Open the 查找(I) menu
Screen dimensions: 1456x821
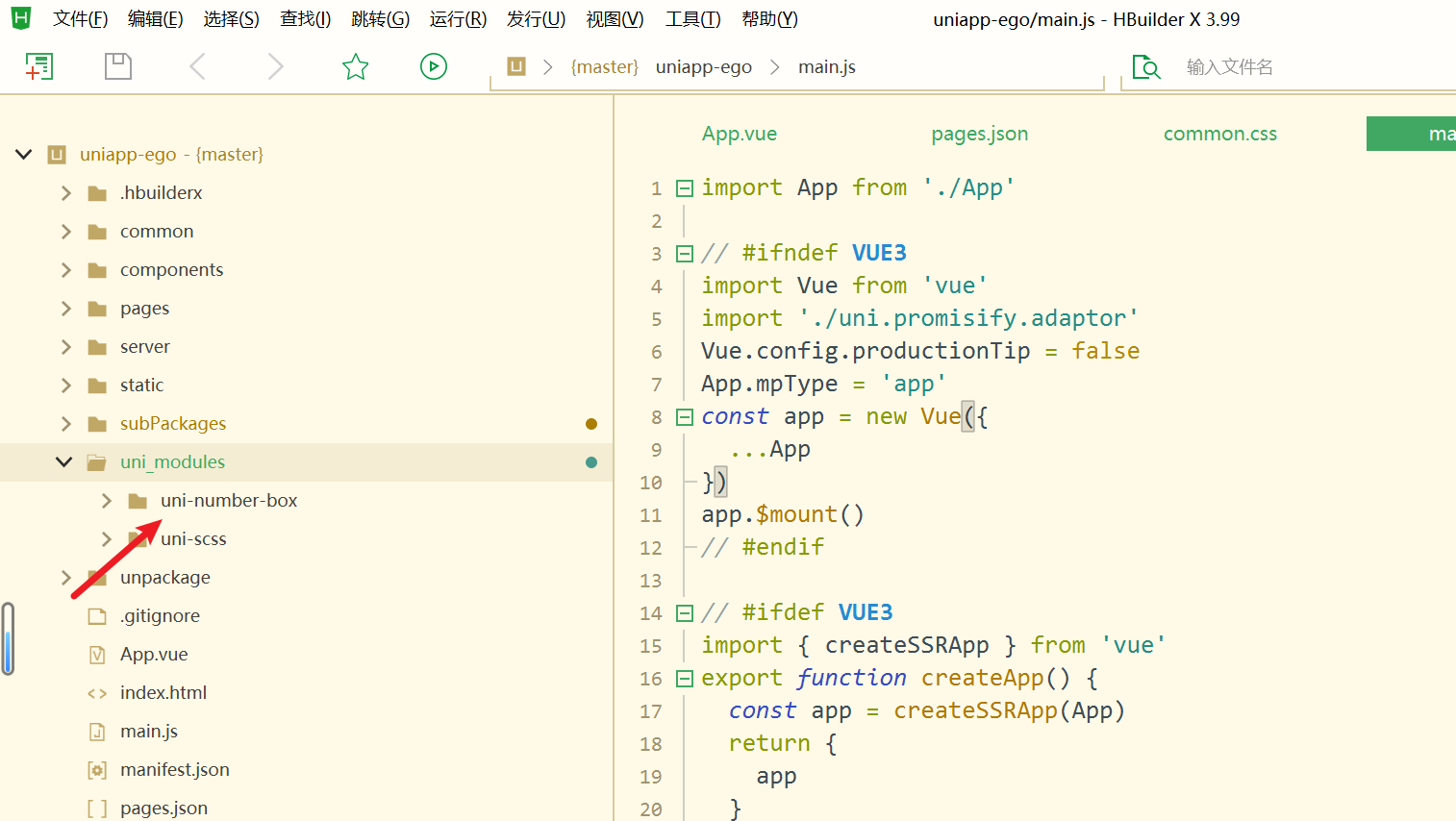[305, 19]
